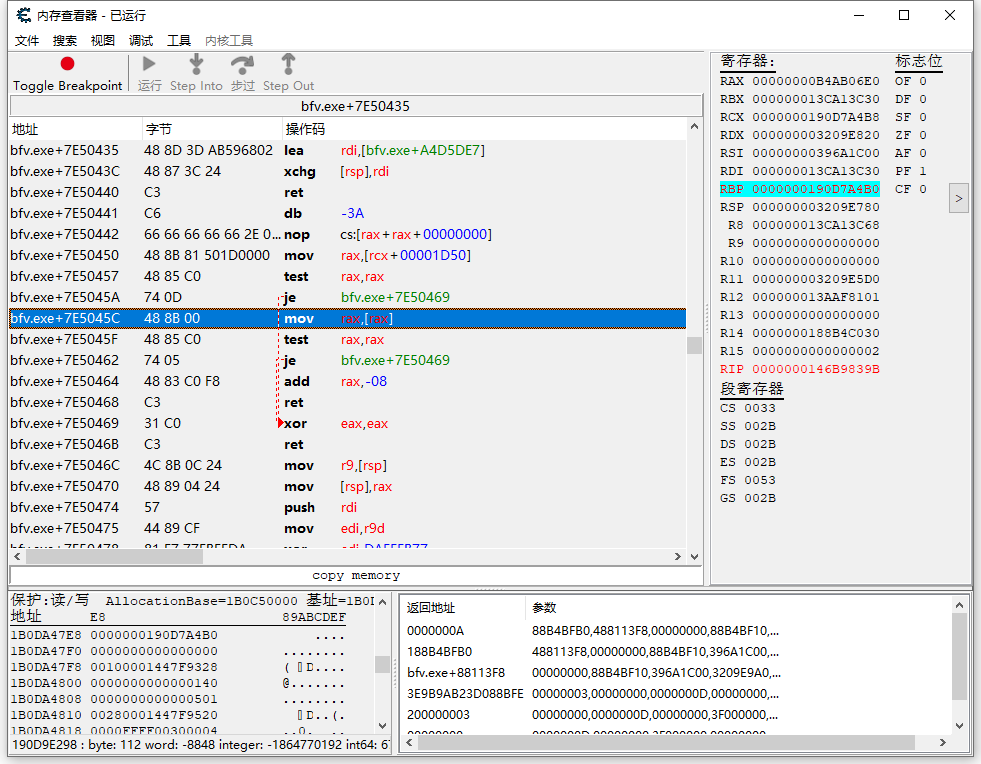Screen dimensions: 981x764
Task: Open the 工具 menu
Action: coord(179,41)
